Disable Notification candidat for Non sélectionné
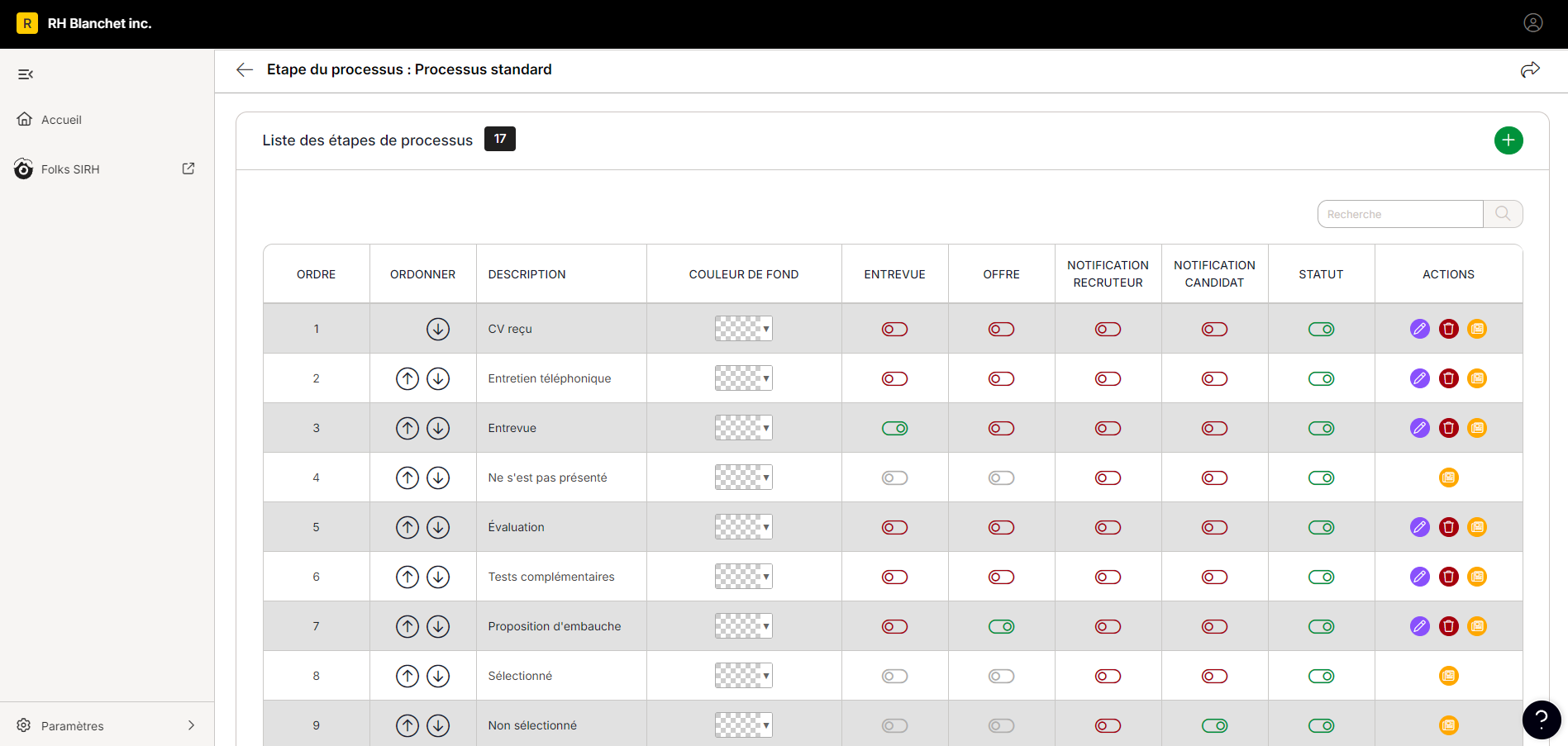The height and width of the screenshot is (746, 1568). click(x=1215, y=725)
